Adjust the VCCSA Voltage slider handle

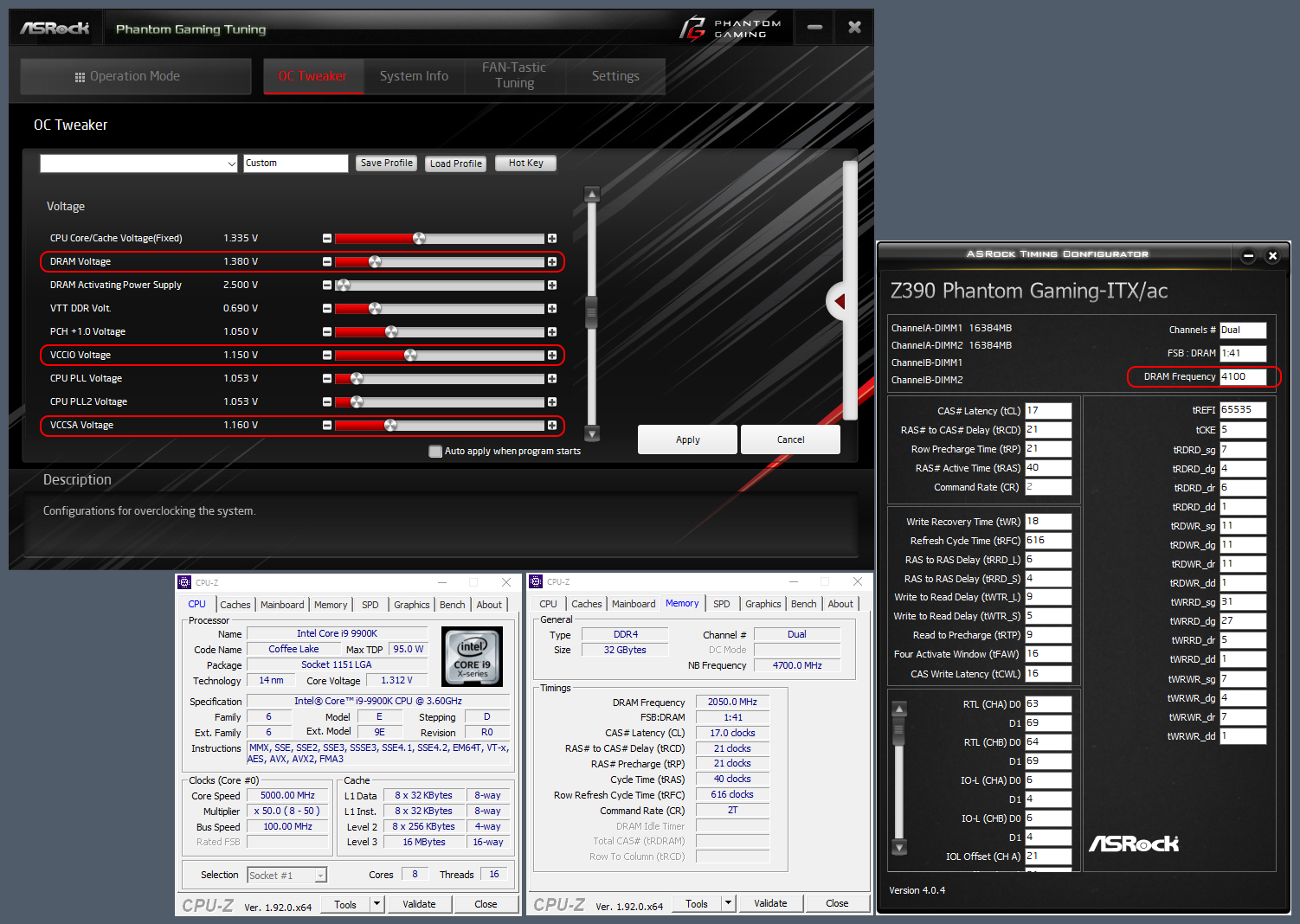coord(390,425)
